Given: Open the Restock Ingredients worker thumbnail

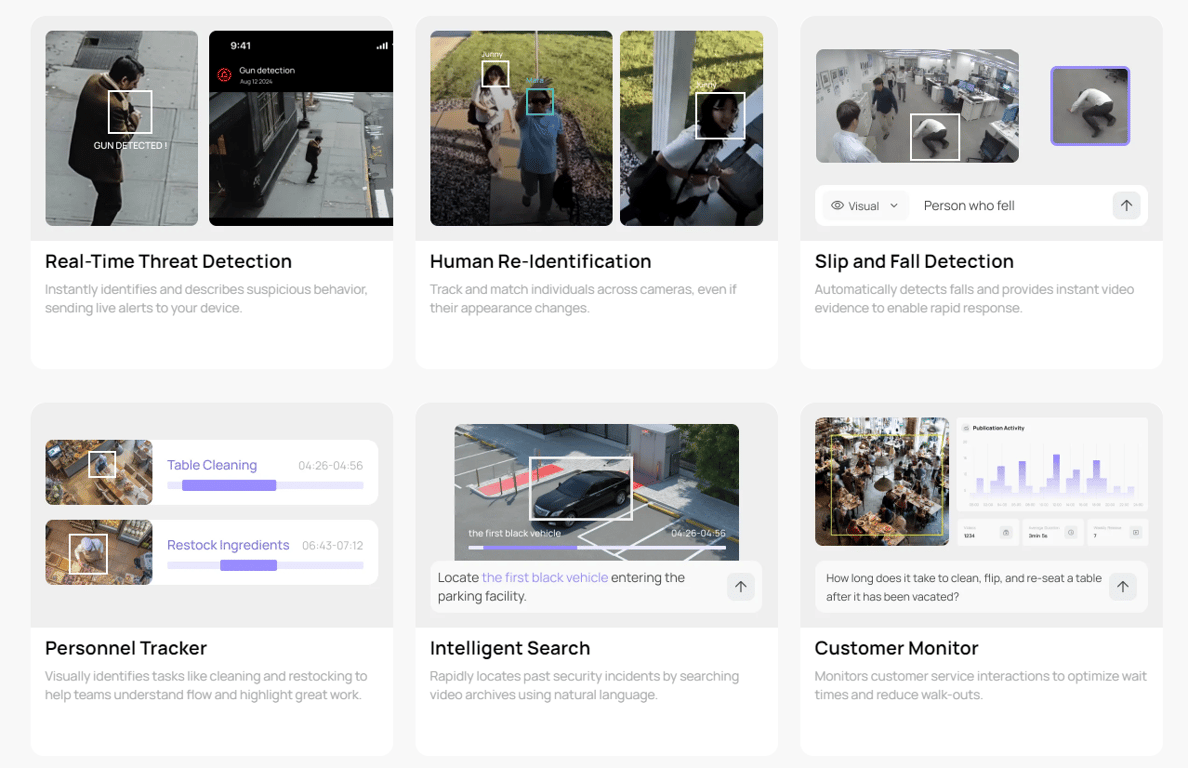Looking at the screenshot, I should 98,551.
